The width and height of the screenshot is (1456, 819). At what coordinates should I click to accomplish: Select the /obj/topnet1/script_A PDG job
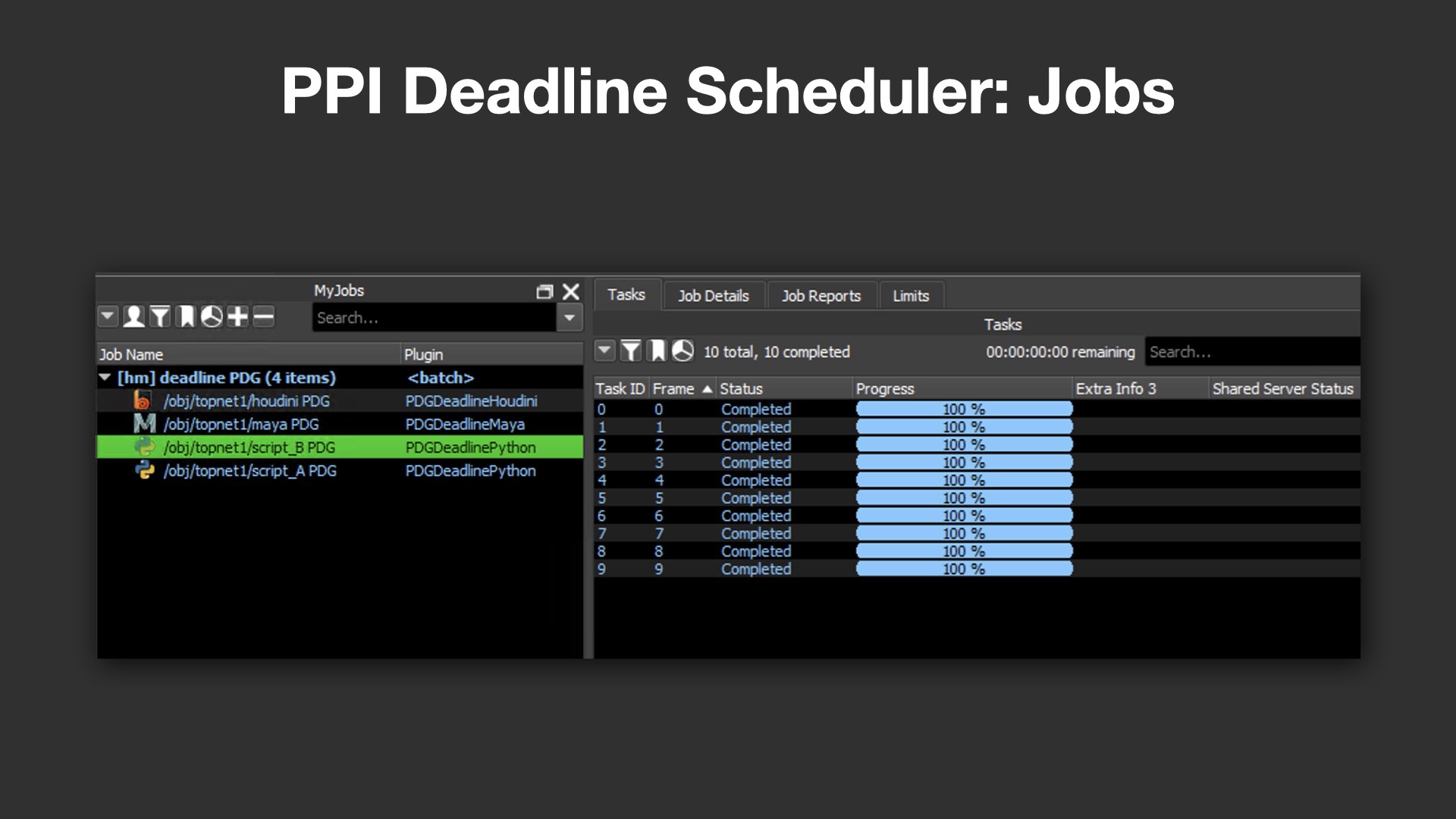(x=249, y=472)
